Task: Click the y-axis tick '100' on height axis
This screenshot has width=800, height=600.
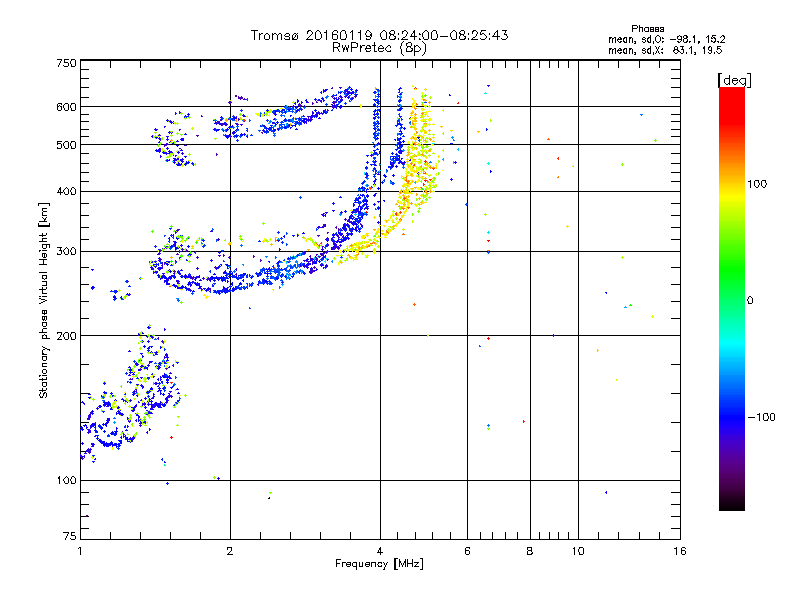Action: point(66,481)
